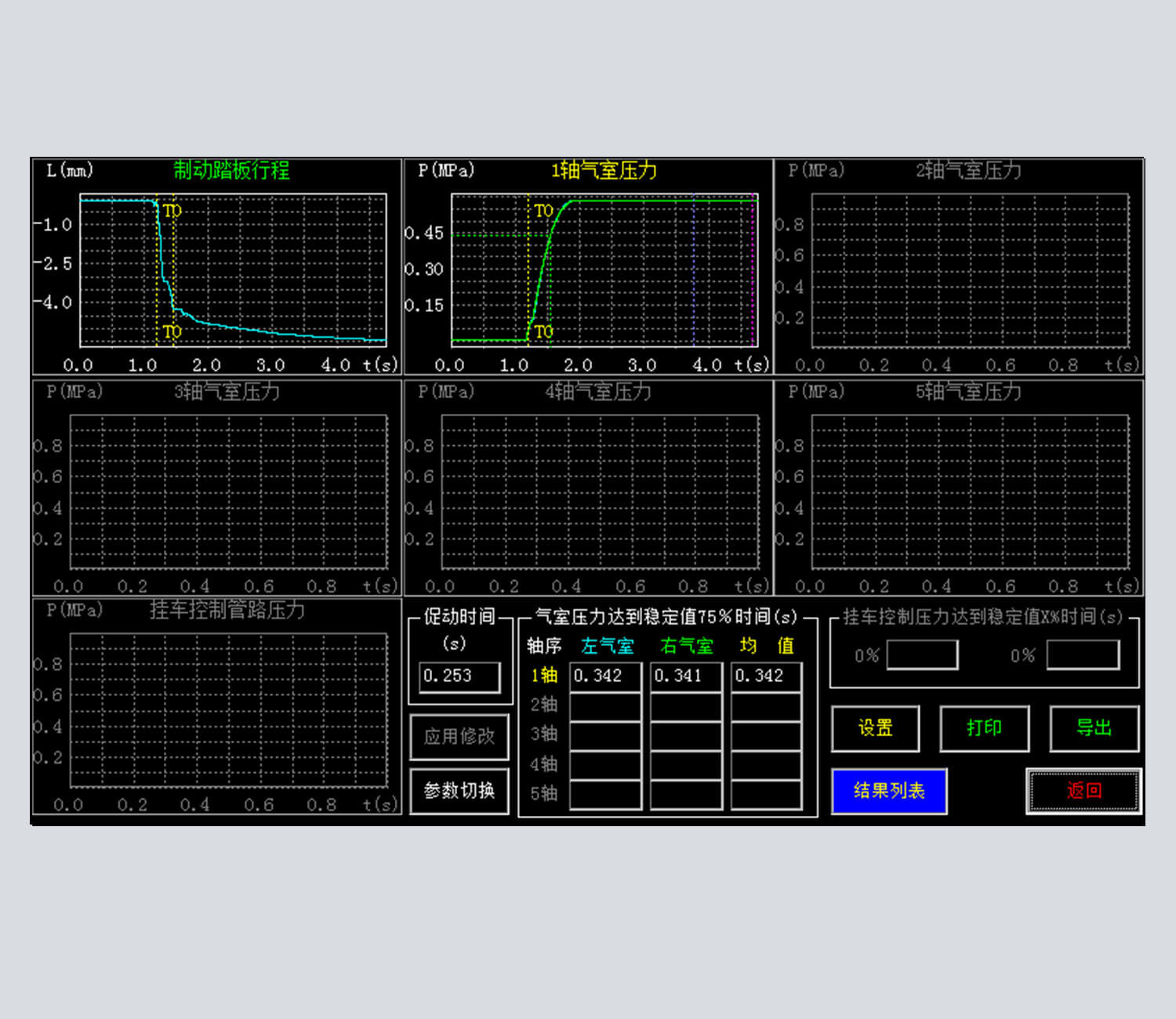Select the 促动时间 field showing 0.253
The height and width of the screenshot is (1019, 1176).
point(459,676)
